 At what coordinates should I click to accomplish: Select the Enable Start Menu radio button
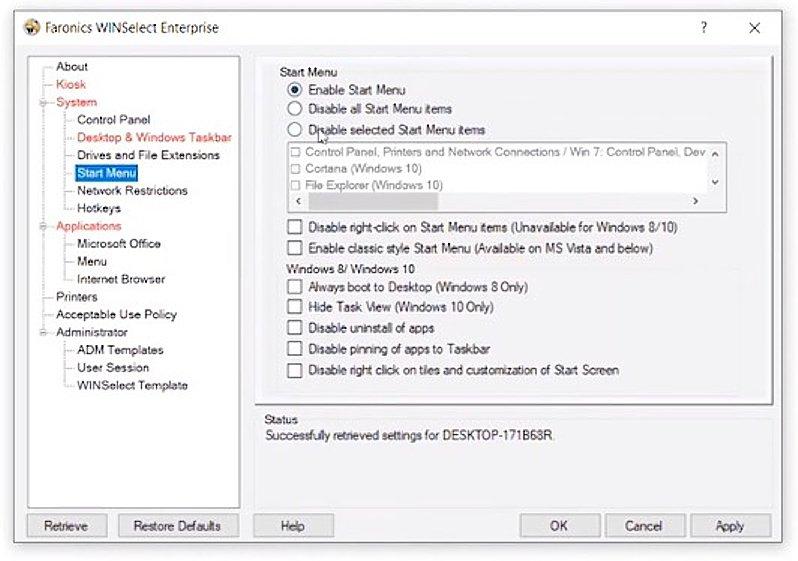(x=295, y=90)
